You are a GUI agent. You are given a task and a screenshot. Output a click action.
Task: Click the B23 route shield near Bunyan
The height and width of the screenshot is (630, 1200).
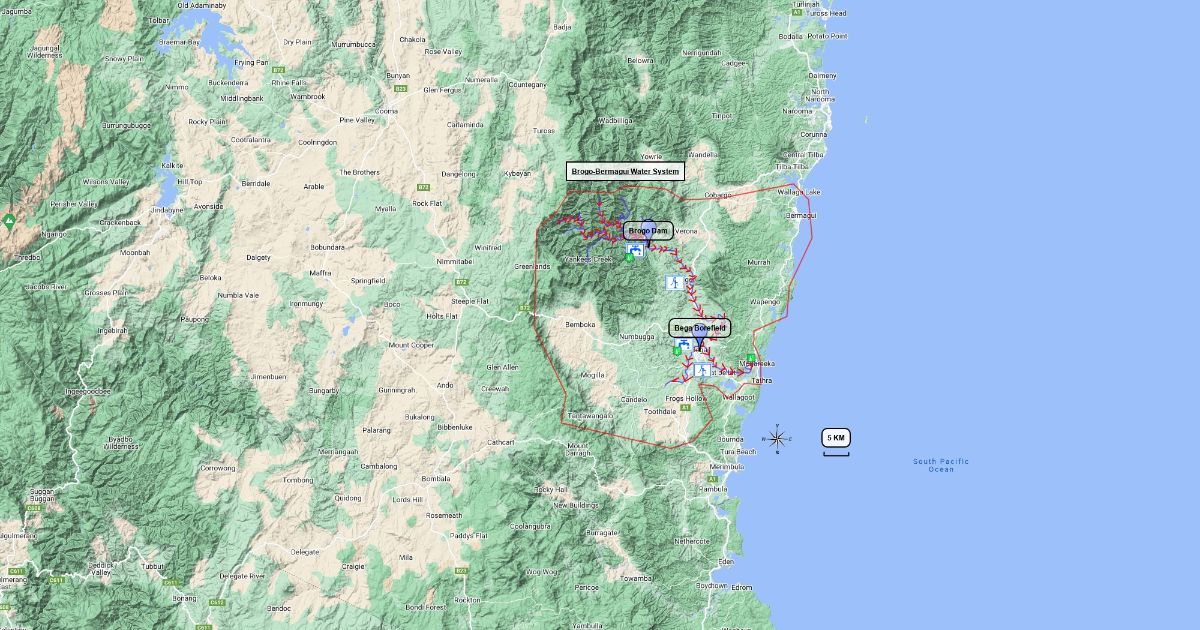[x=401, y=89]
